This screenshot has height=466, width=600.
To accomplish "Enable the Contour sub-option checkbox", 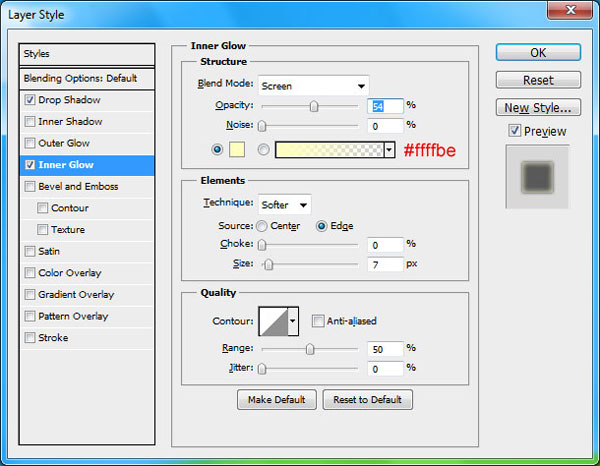I will (42, 208).
